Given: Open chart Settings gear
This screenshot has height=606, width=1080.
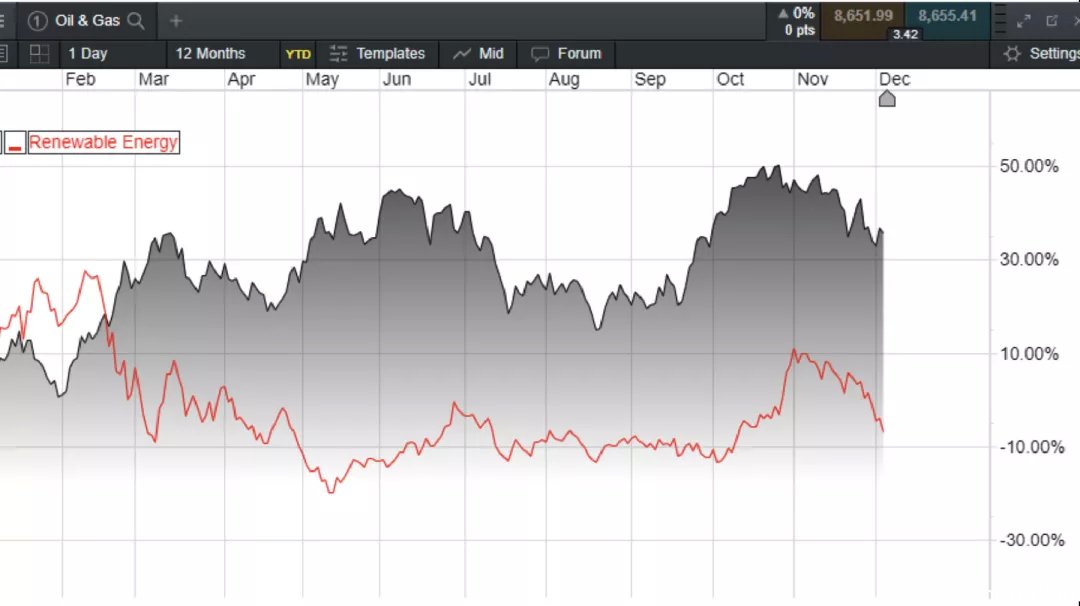Looking at the screenshot, I should point(1012,54).
